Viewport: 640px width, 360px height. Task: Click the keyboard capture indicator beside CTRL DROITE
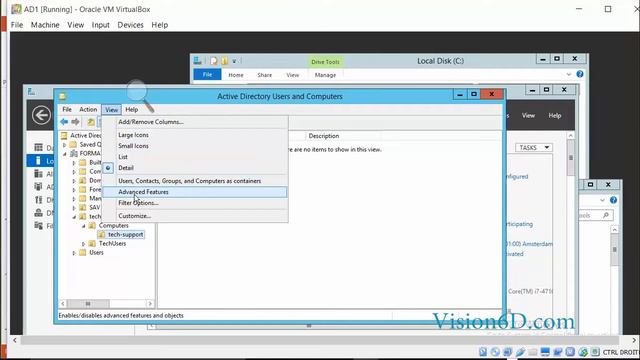(x=595, y=352)
